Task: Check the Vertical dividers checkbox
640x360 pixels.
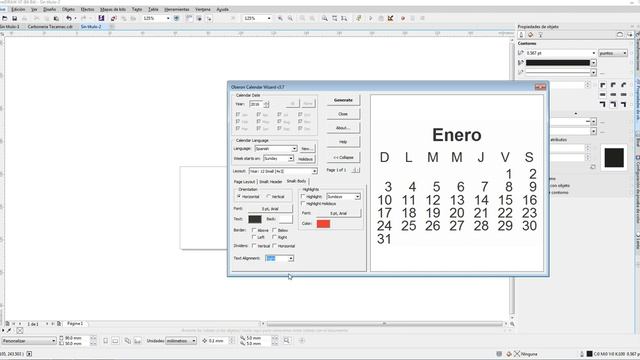Action: pos(254,246)
